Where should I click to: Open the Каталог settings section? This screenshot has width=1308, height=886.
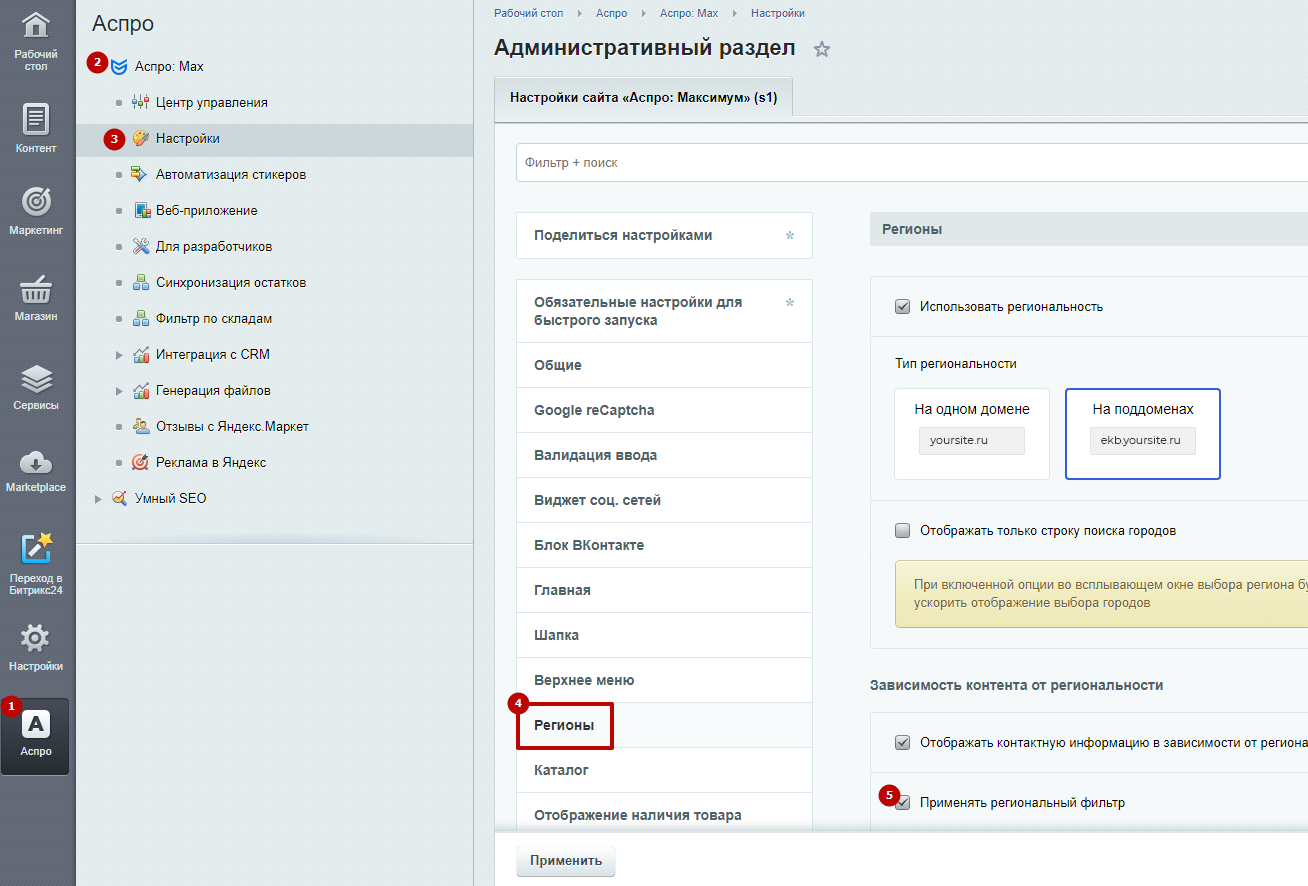[x=664, y=770]
